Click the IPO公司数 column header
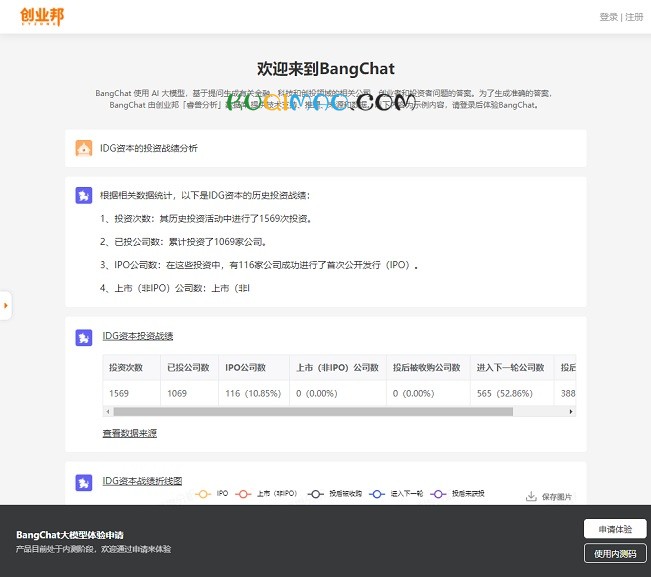651x577 pixels. click(254, 367)
